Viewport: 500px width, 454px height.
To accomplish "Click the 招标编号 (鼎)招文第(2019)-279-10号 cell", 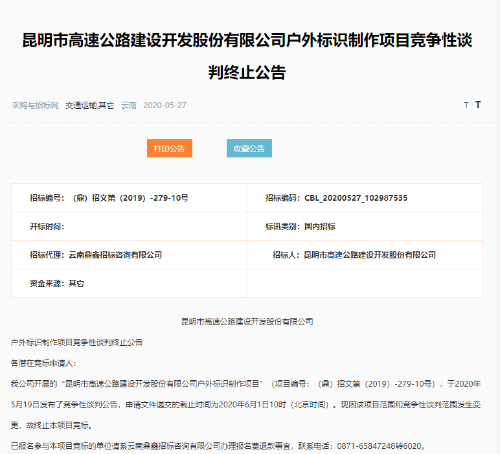I will pos(129,198).
